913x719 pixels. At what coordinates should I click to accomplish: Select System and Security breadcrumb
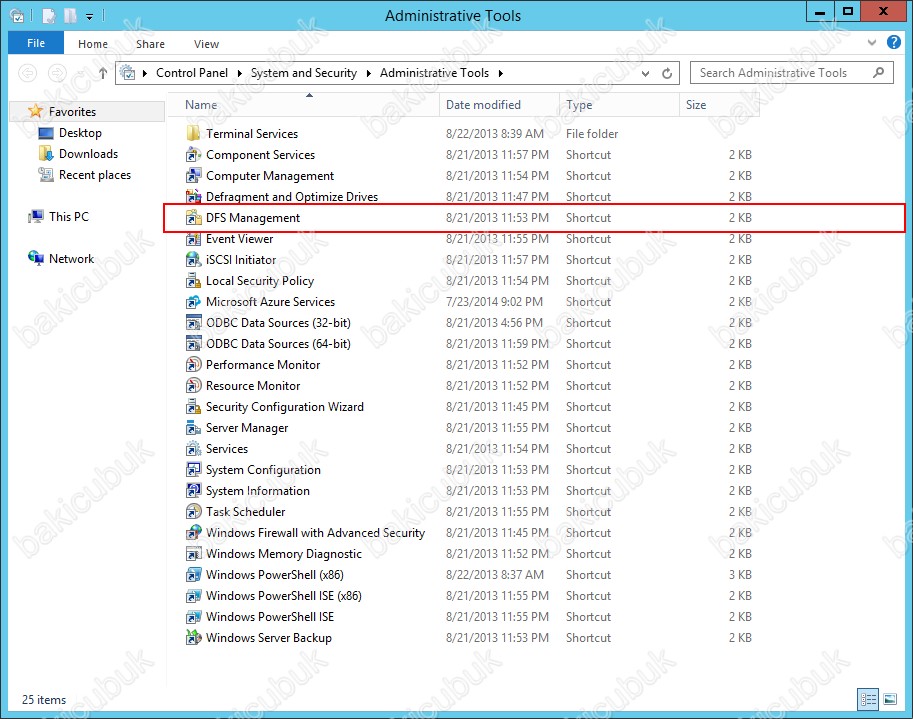tap(303, 73)
